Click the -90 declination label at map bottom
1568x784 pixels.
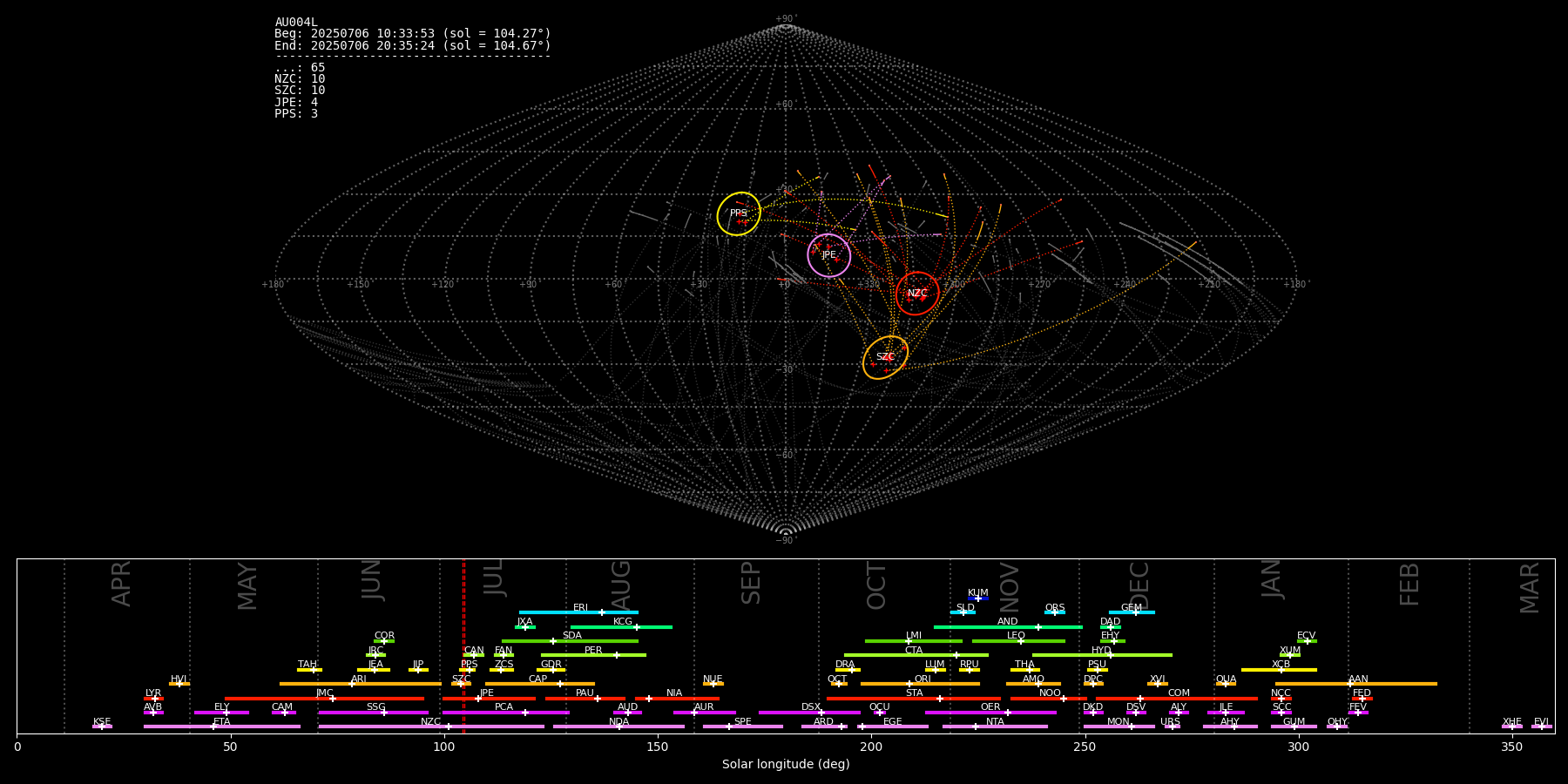click(786, 541)
